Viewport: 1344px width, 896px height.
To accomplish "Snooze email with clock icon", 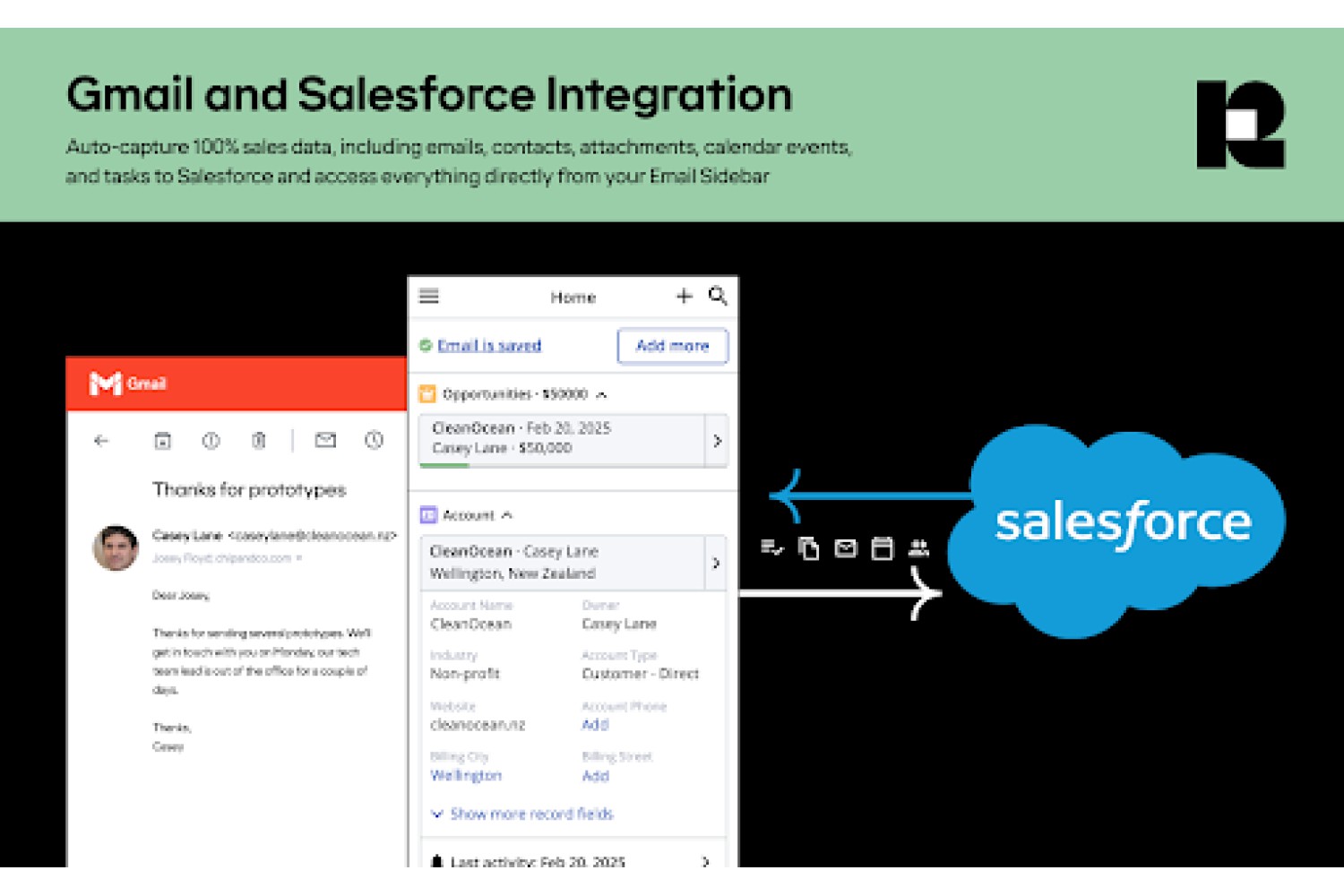I will point(374,440).
